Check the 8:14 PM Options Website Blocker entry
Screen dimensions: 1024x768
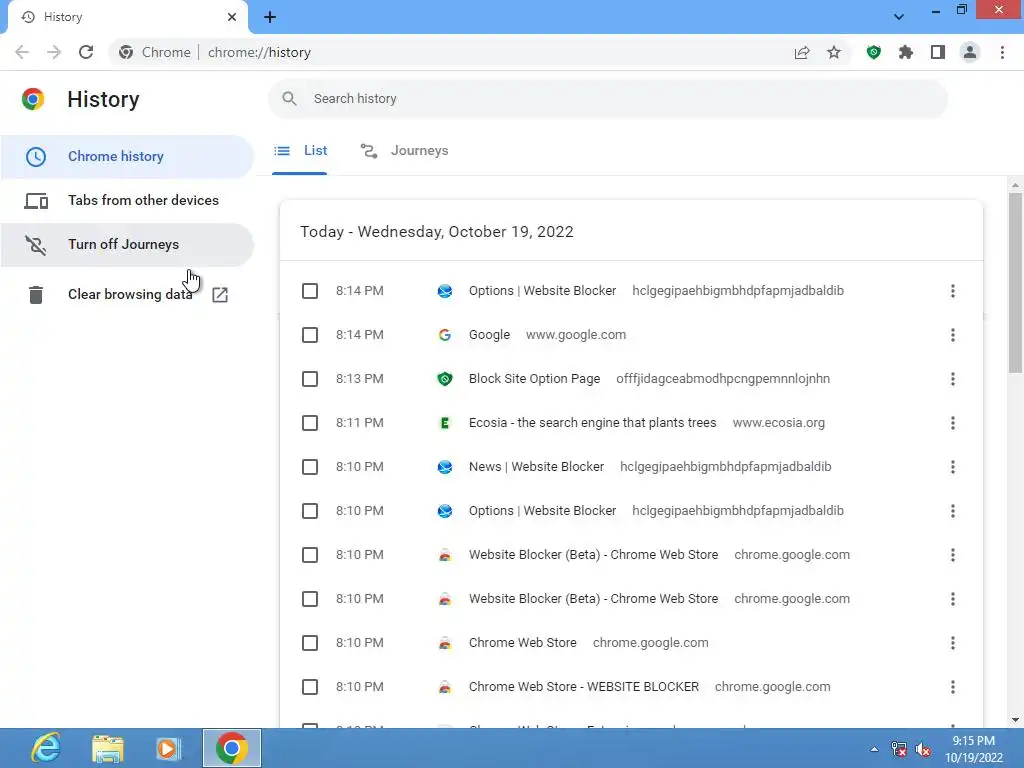tap(310, 291)
